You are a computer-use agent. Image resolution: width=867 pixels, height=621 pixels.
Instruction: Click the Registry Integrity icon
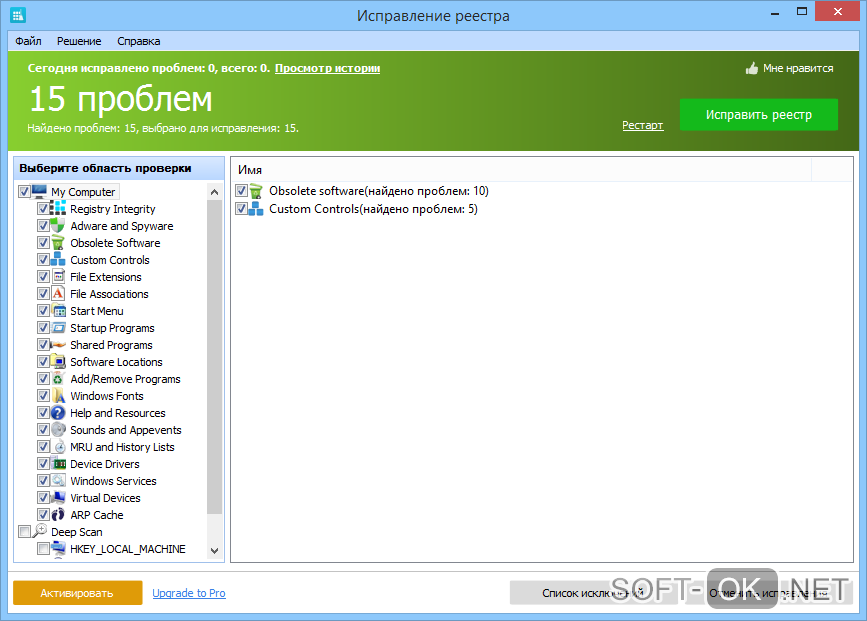[58, 209]
